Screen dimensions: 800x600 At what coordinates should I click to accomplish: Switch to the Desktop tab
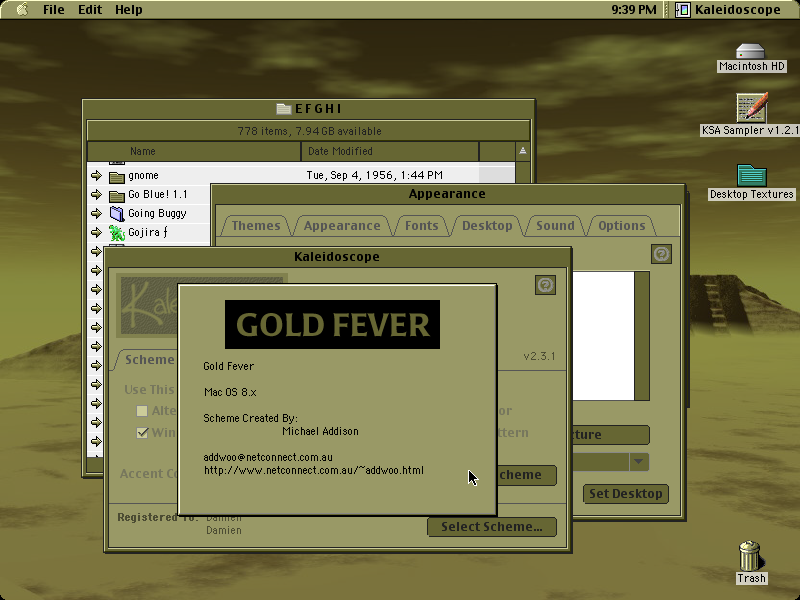coord(487,226)
